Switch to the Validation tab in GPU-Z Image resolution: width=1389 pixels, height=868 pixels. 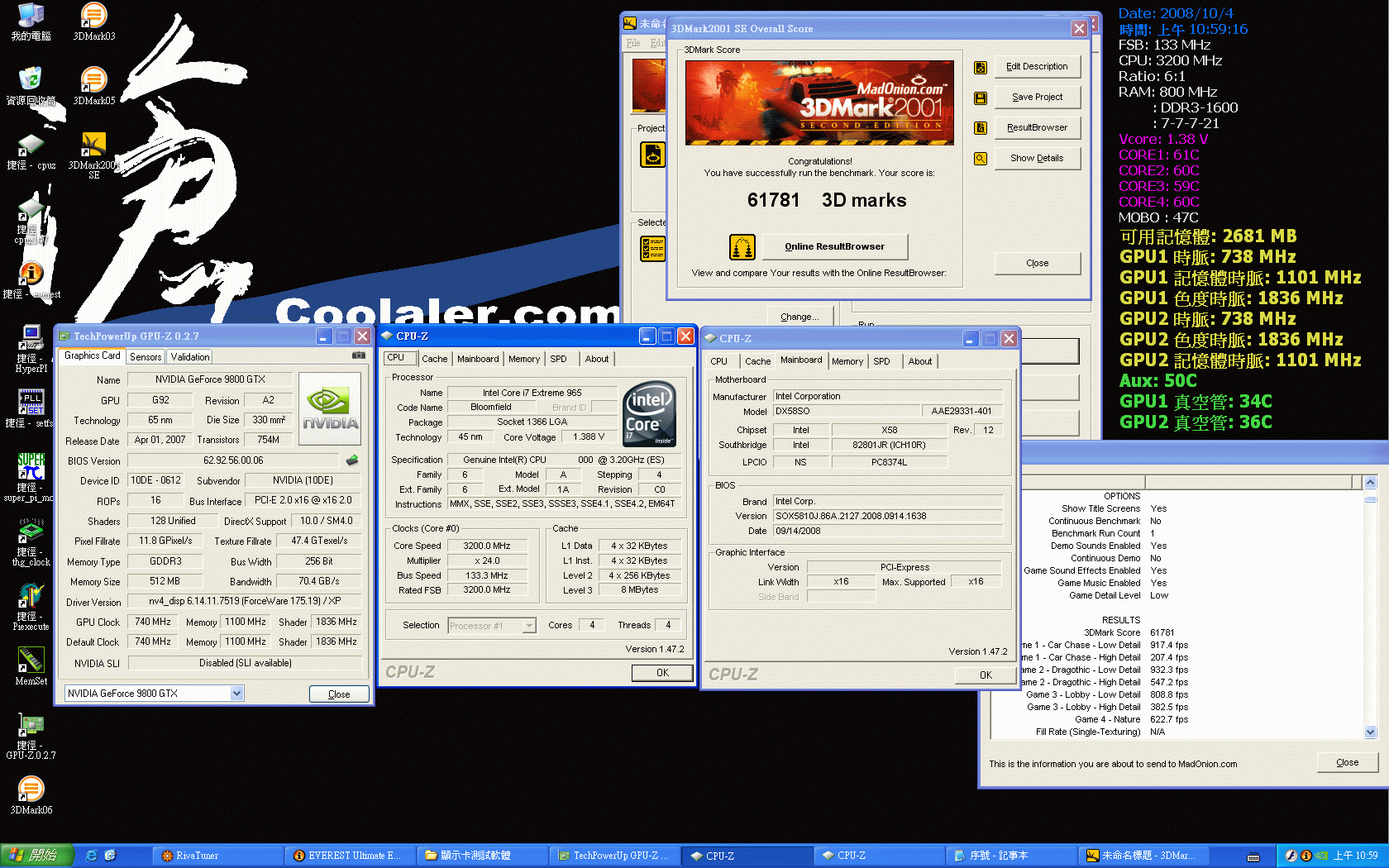(190, 357)
